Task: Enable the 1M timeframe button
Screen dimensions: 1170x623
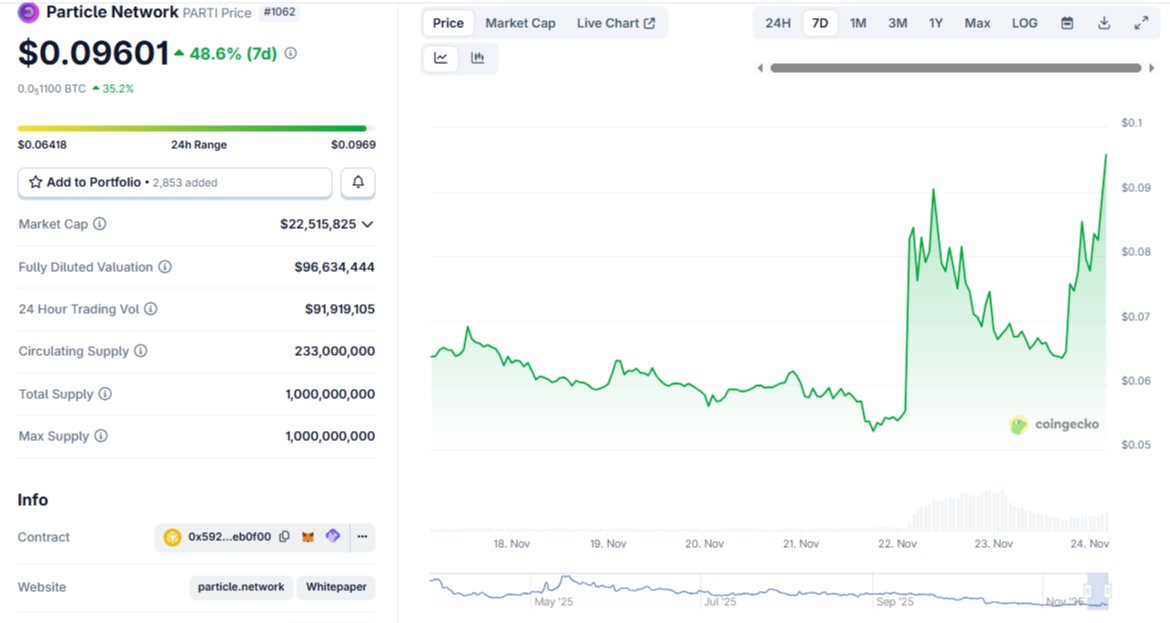Action: coord(857,22)
